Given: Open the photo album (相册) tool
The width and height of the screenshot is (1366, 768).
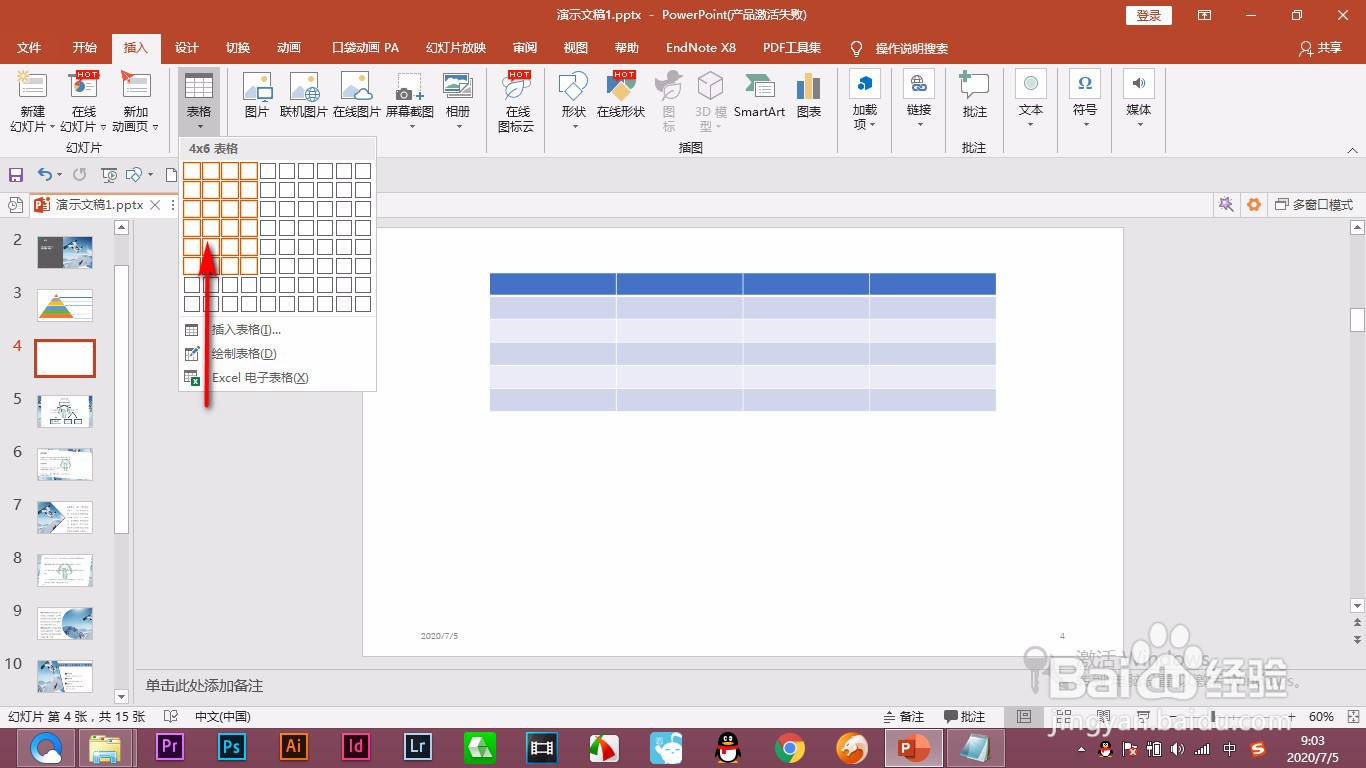Looking at the screenshot, I should coord(458,100).
